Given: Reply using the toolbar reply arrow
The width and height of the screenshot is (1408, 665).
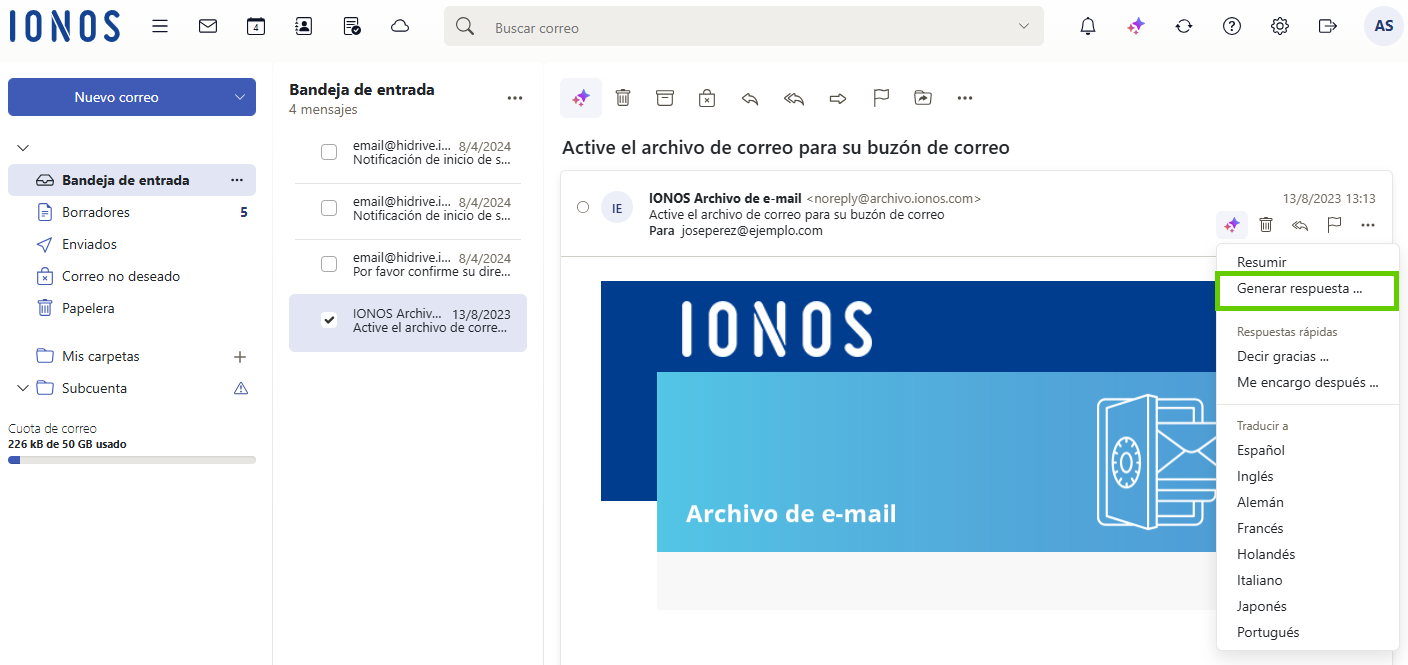Looking at the screenshot, I should click(x=750, y=98).
